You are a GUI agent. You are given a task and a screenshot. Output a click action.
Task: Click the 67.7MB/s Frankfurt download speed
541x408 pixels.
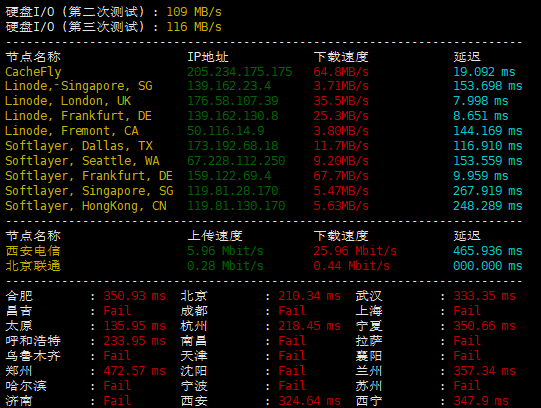click(x=341, y=176)
